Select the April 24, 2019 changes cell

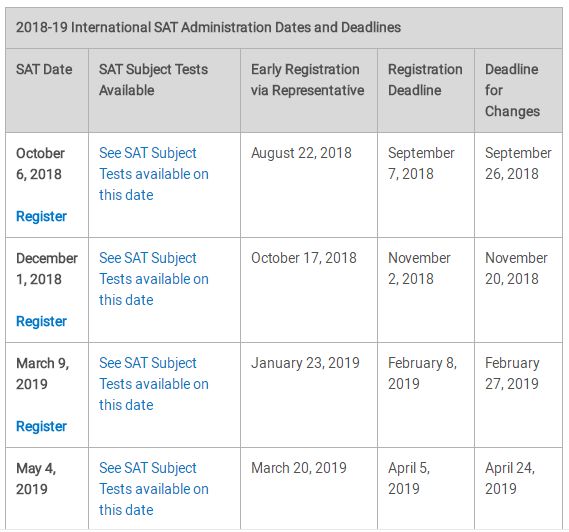(510, 478)
